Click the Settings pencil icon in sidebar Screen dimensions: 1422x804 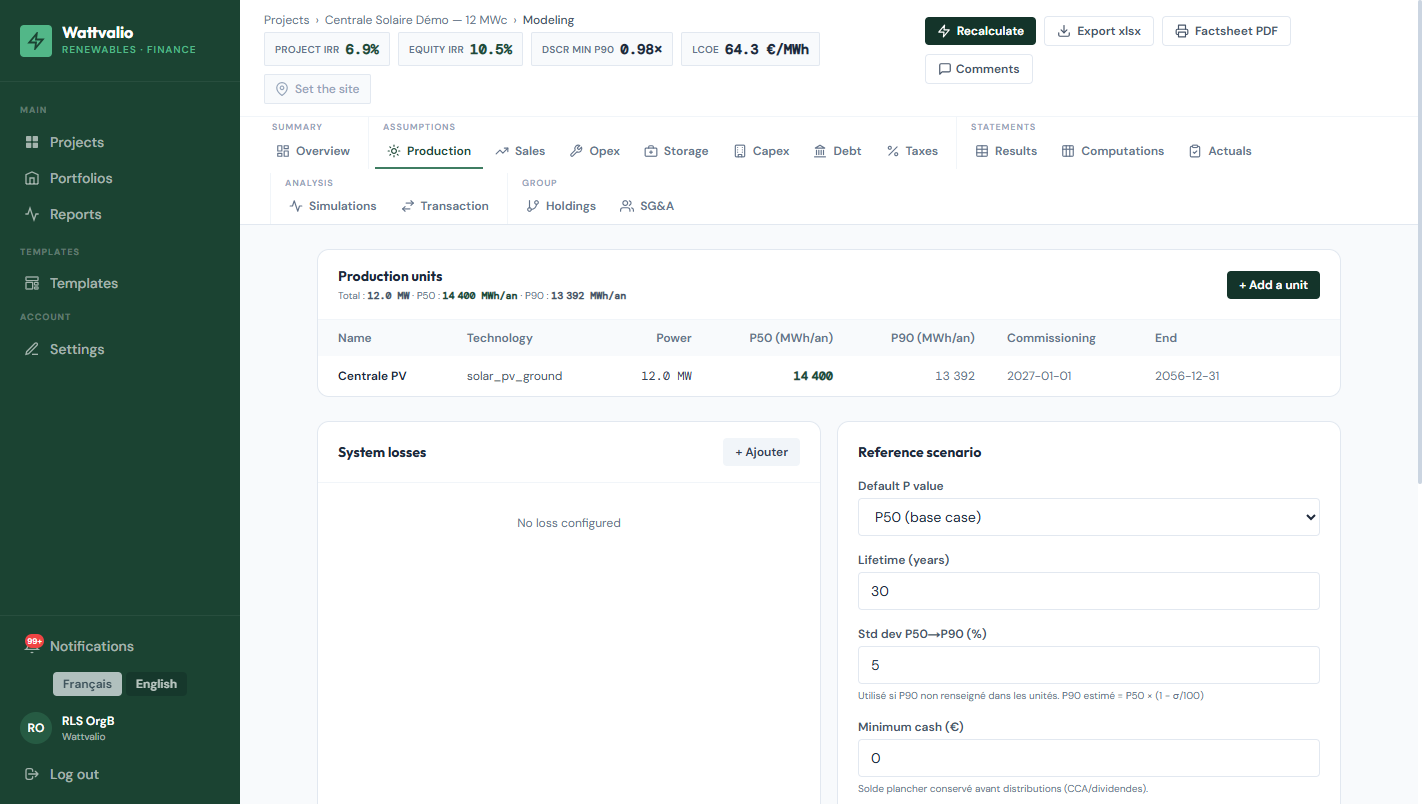tap(32, 349)
